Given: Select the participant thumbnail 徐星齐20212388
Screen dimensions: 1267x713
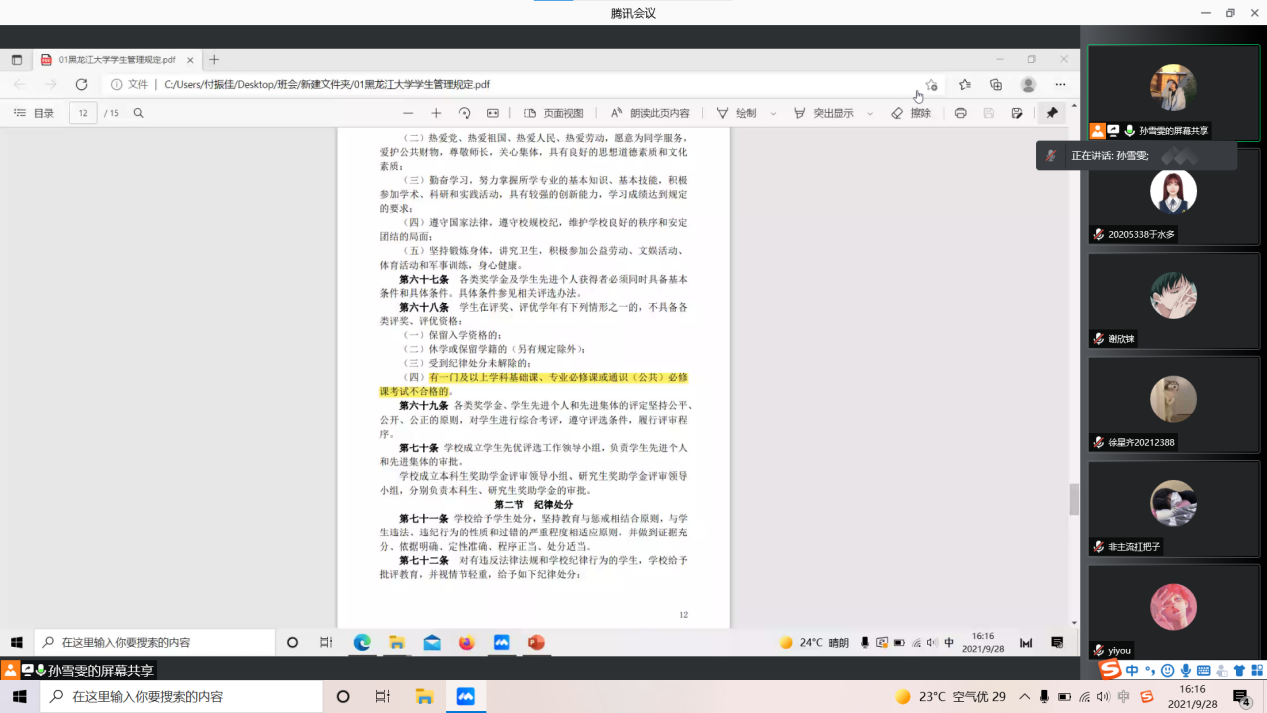Looking at the screenshot, I should [x=1174, y=405].
